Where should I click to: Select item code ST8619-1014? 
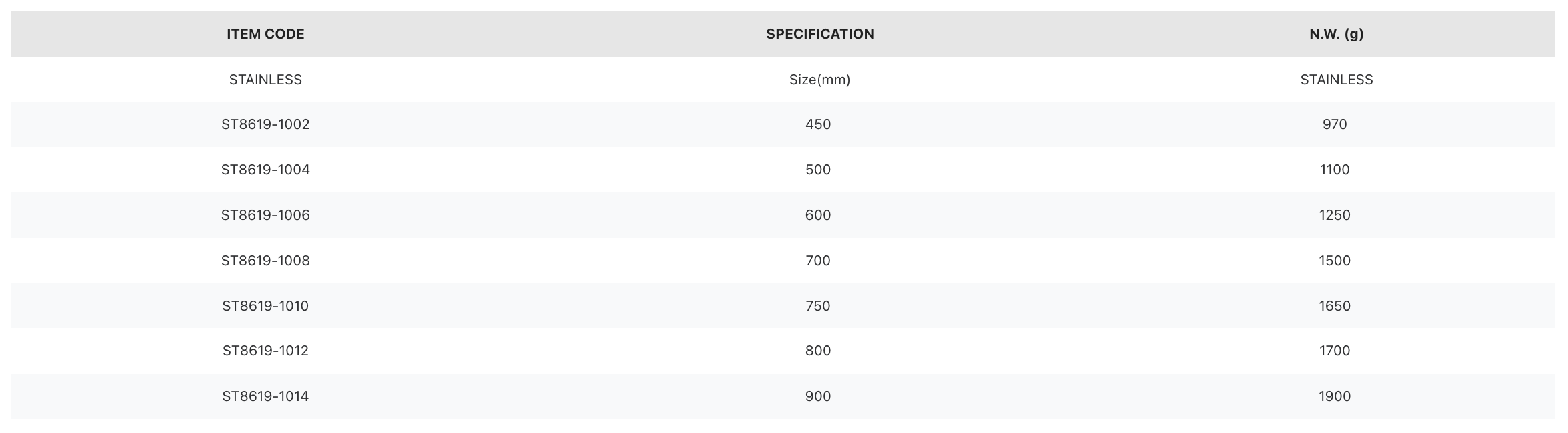265,396
